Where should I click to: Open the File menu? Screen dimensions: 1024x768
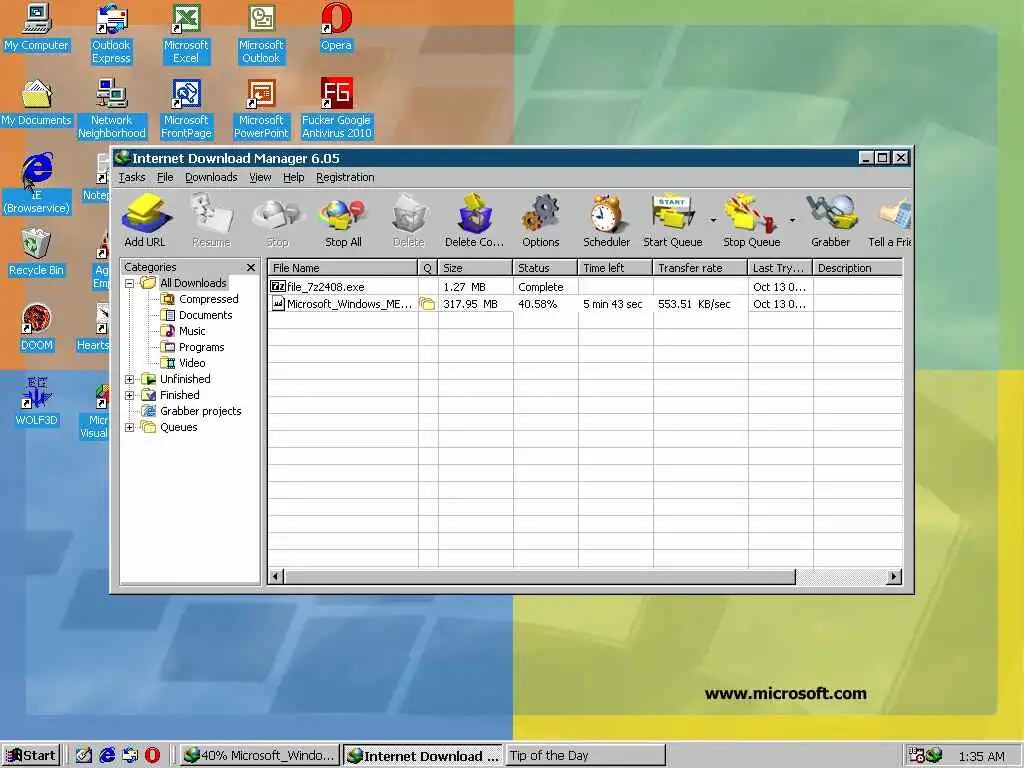point(165,177)
